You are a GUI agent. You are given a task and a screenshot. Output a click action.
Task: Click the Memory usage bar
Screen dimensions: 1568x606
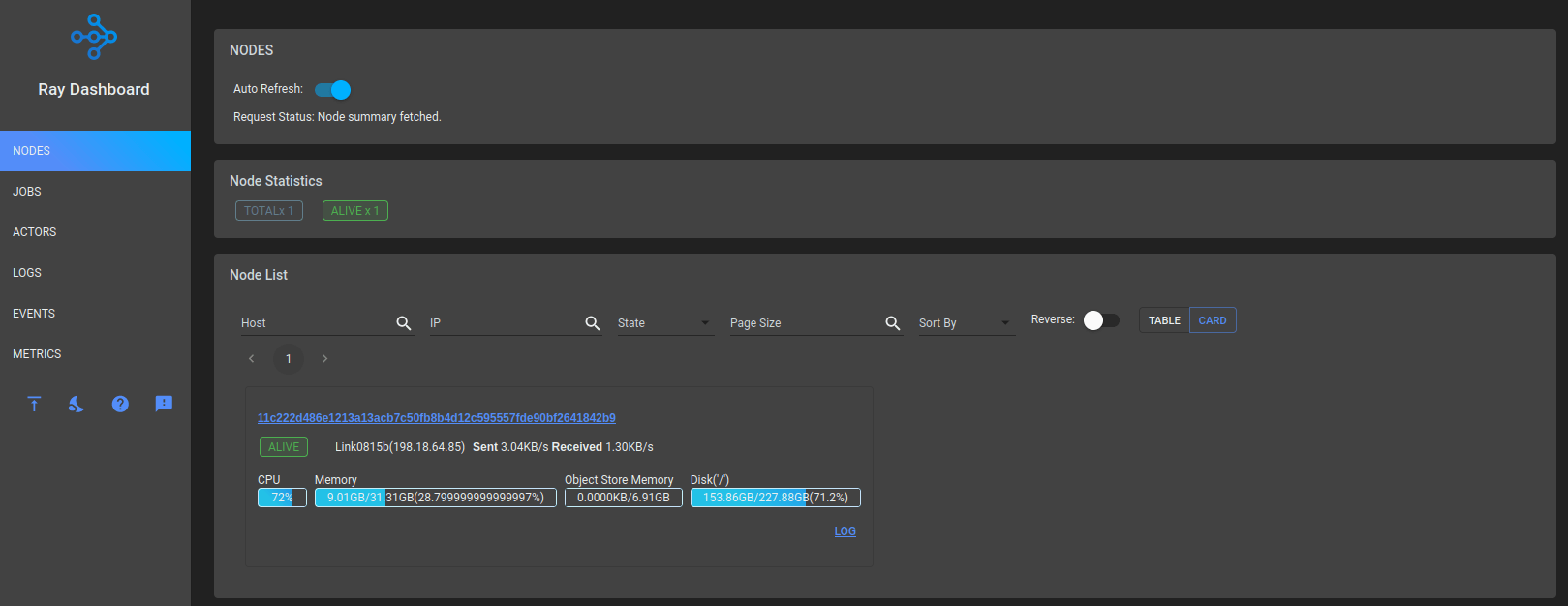pos(436,498)
